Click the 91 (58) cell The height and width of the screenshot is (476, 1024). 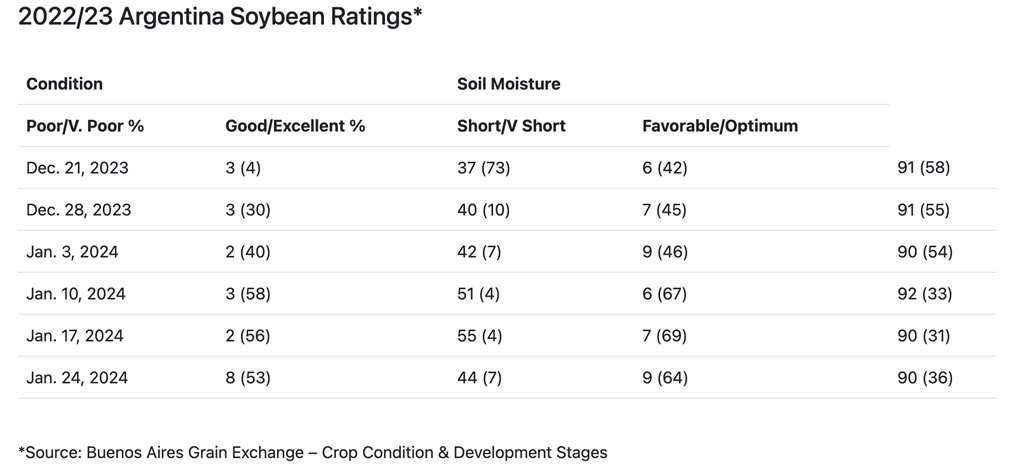pos(924,168)
